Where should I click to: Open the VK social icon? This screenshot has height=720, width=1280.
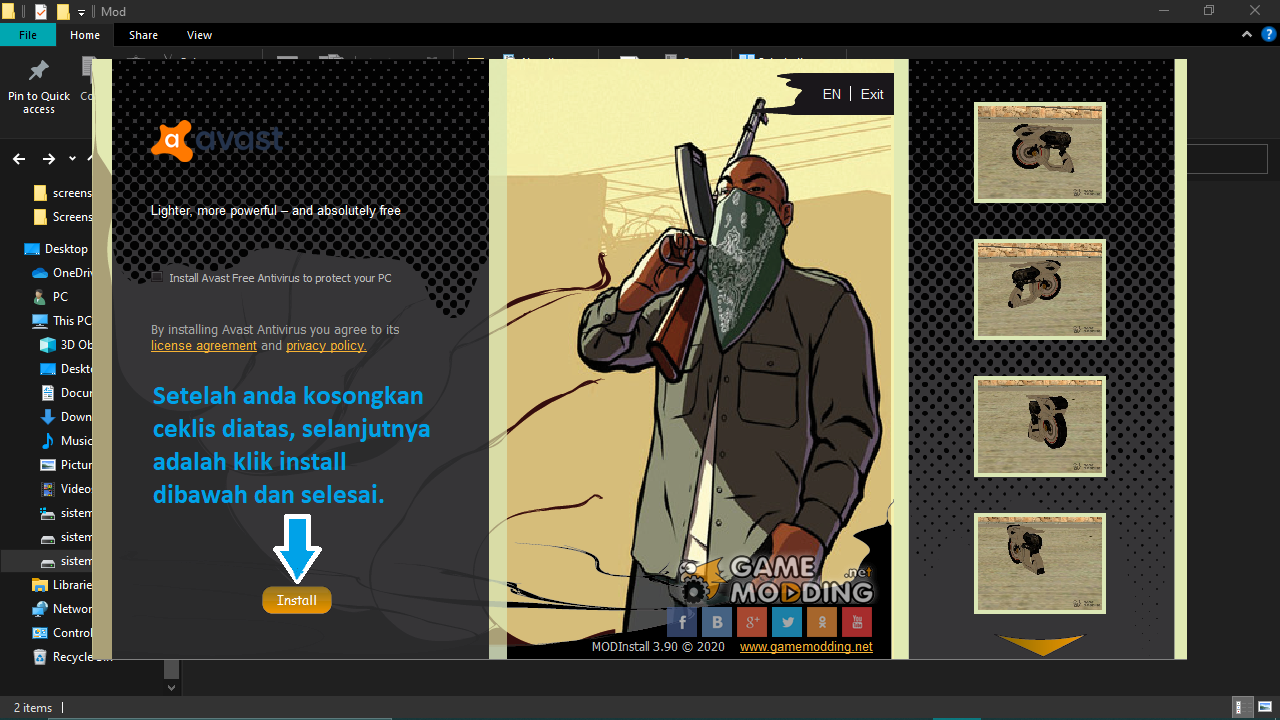[x=717, y=622]
